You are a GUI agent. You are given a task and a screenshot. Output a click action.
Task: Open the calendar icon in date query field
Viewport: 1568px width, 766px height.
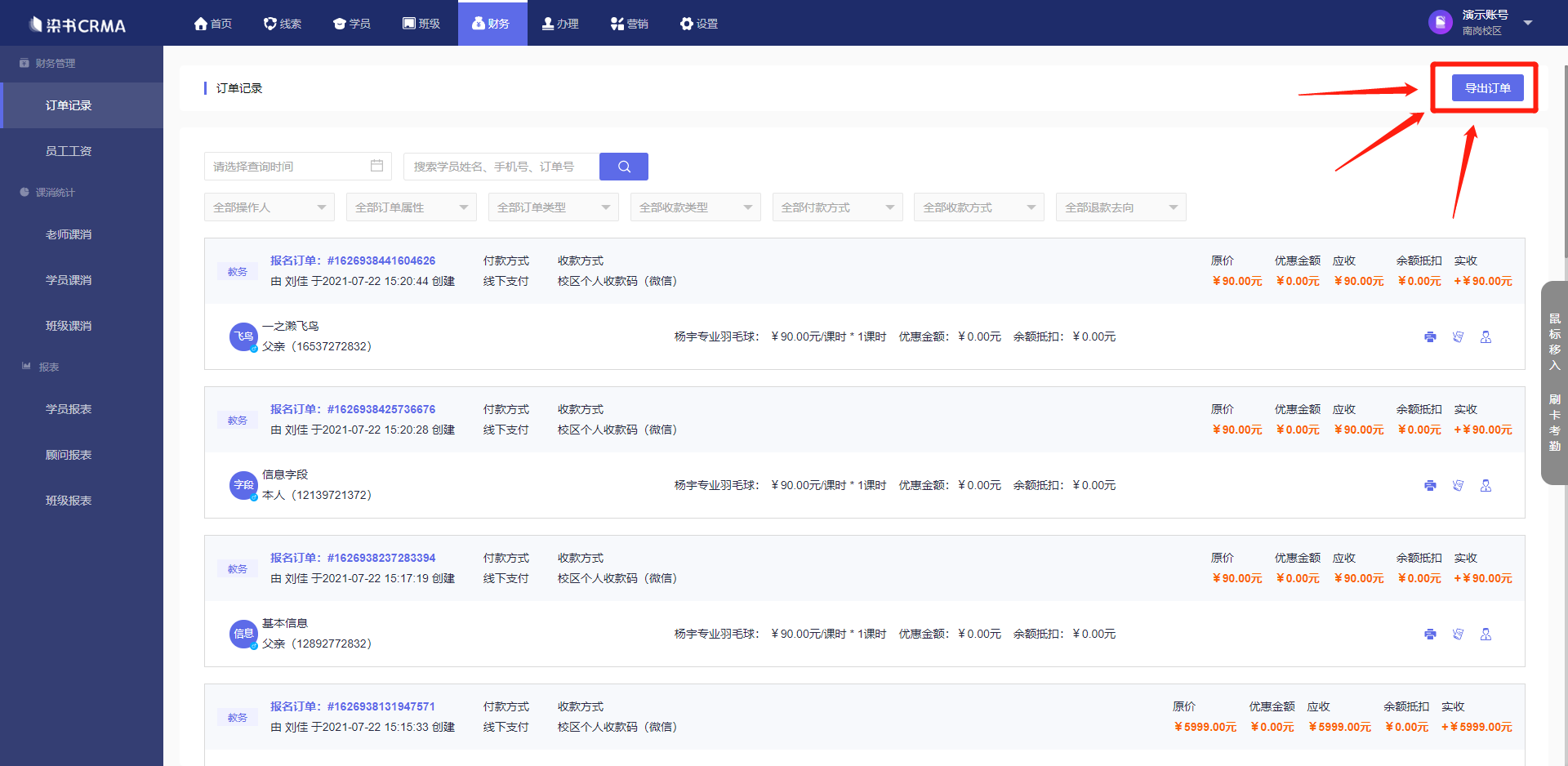(376, 166)
